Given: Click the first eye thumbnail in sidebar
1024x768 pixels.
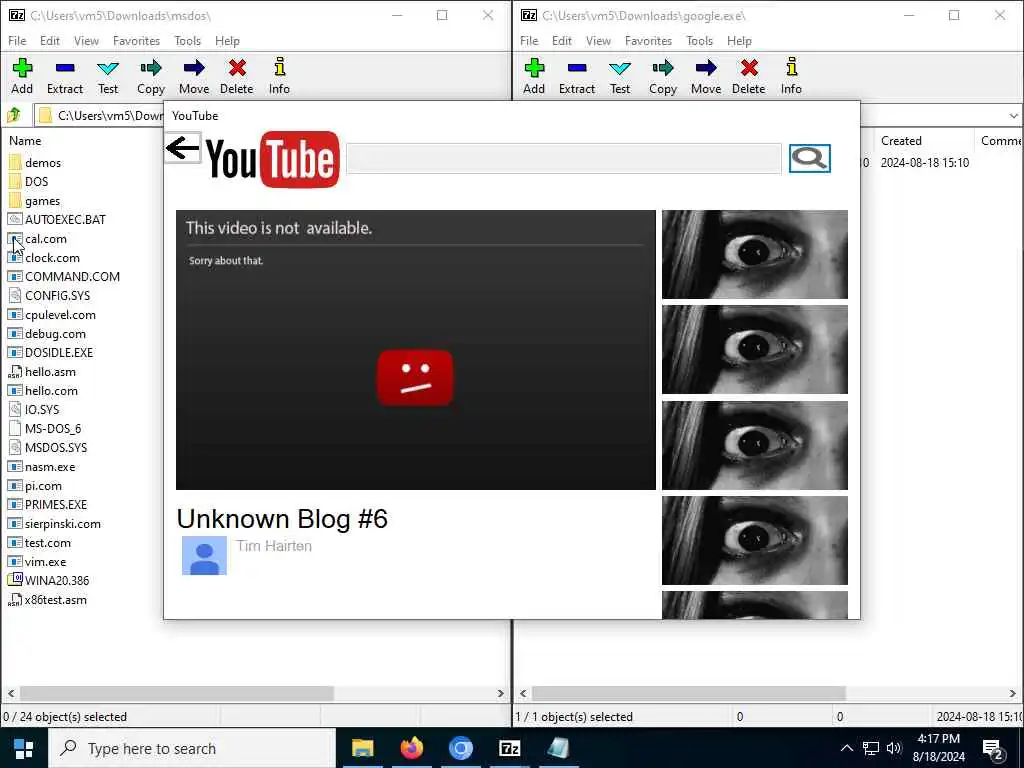Looking at the screenshot, I should [755, 254].
